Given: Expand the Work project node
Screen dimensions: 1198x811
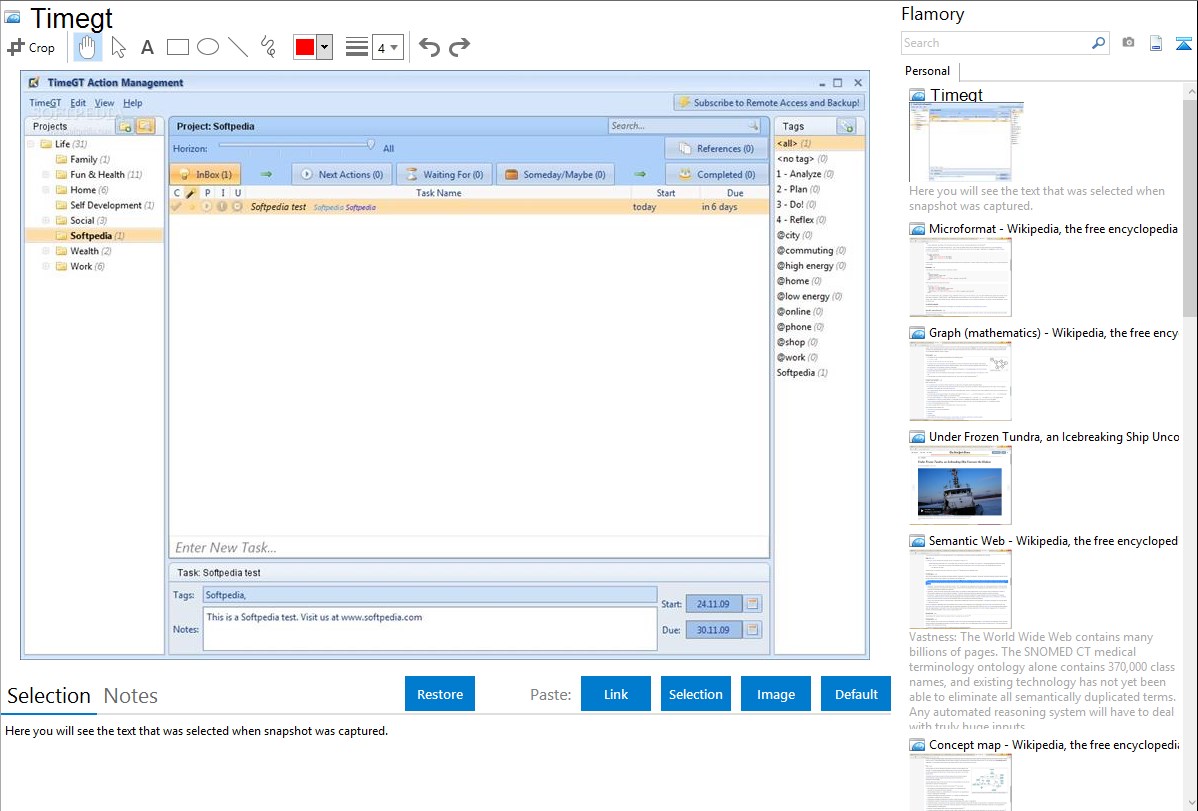Looking at the screenshot, I should (x=47, y=266).
